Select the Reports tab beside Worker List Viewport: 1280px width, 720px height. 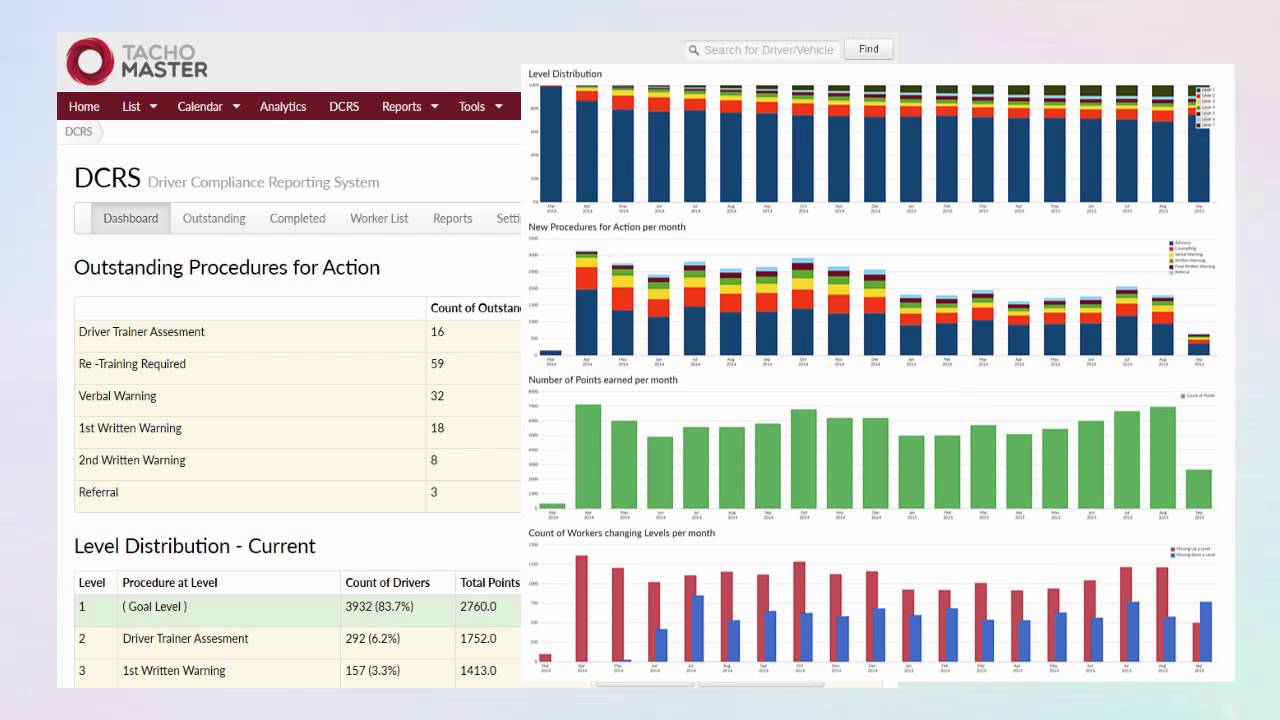(x=452, y=218)
